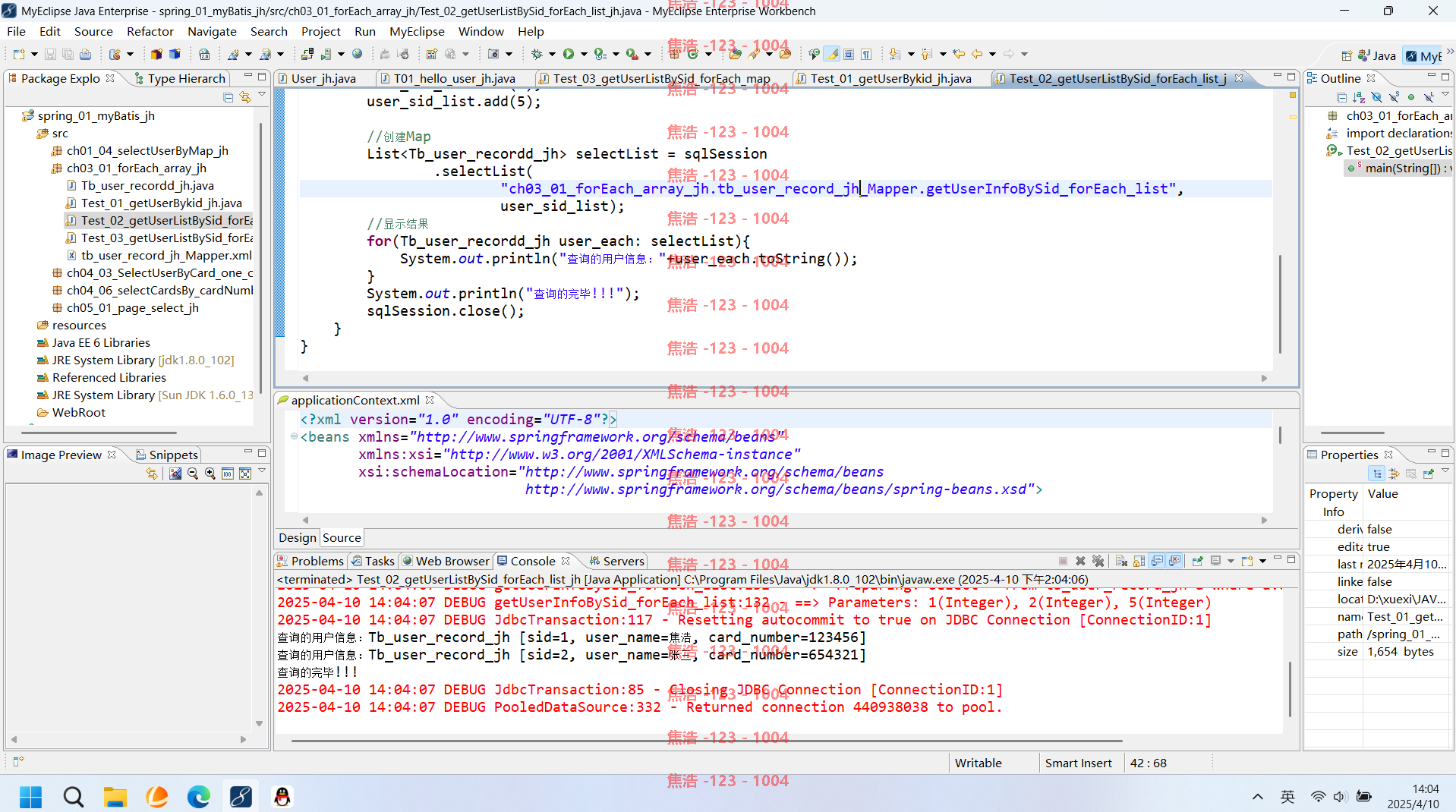Click the Java editor vertical scrollbar thumb
This screenshot has width=1456, height=812.
coord(1280,304)
